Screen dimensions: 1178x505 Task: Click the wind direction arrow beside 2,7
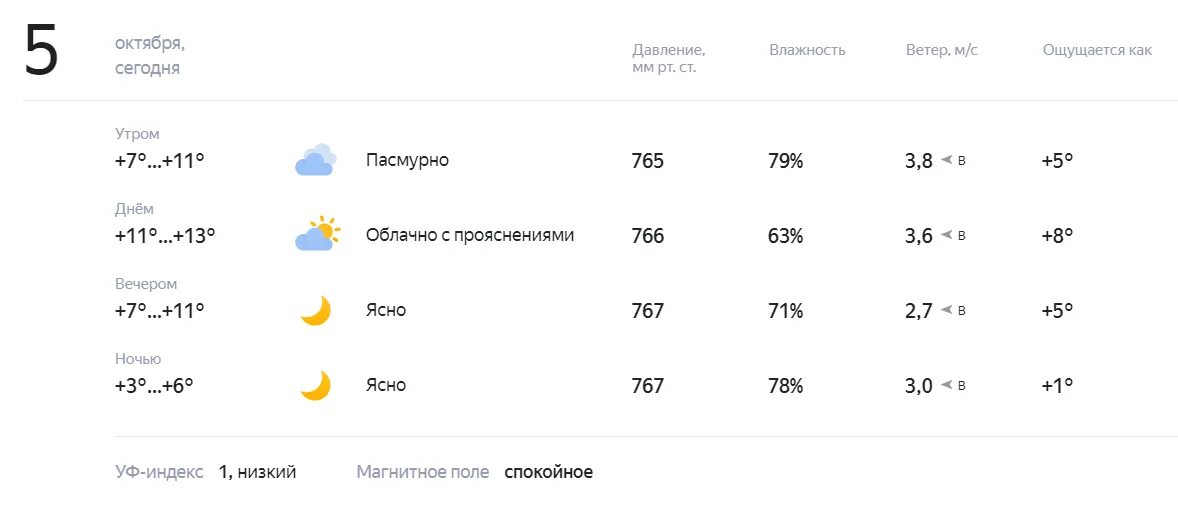947,310
